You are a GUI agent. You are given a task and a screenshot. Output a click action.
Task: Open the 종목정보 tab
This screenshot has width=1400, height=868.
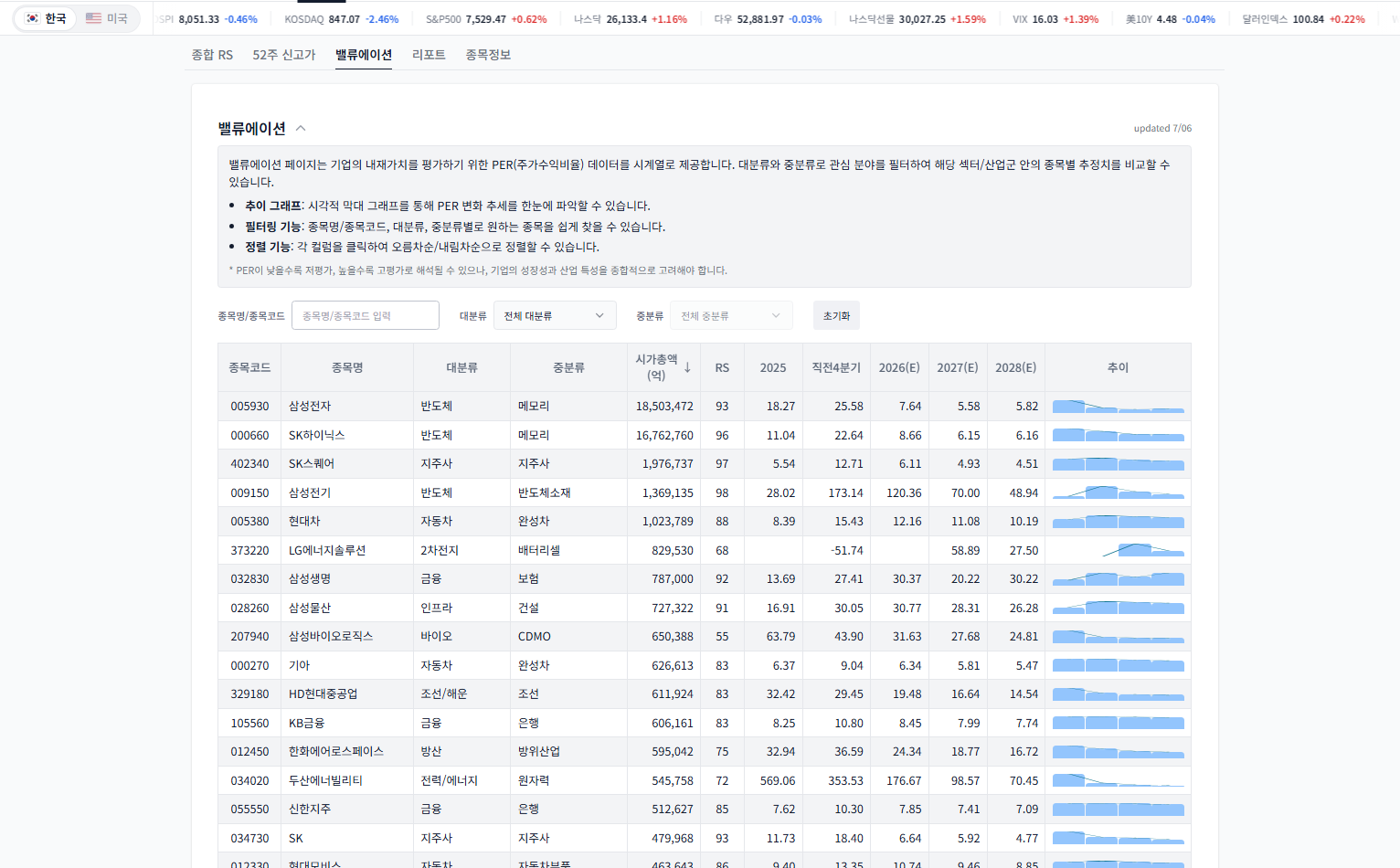[488, 55]
